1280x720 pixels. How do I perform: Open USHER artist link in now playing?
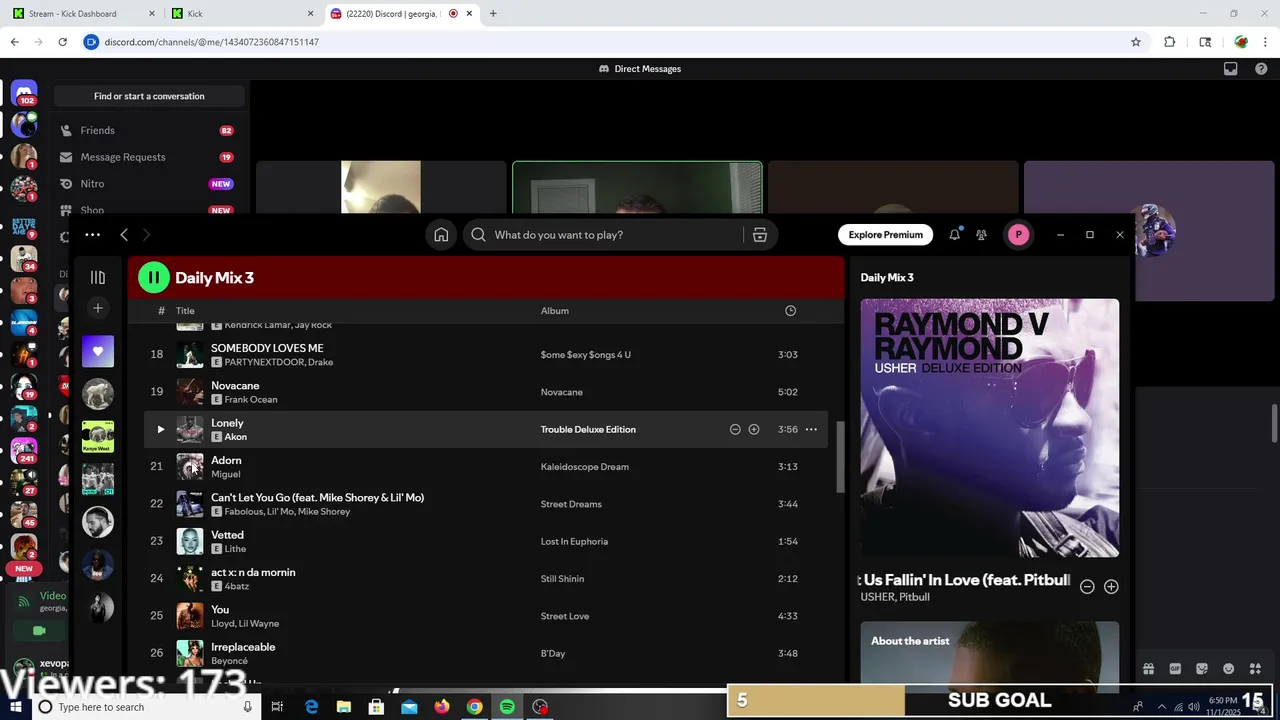point(877,597)
